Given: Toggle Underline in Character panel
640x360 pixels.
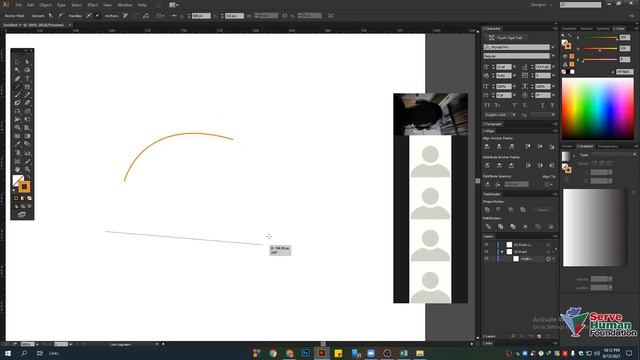Looking at the screenshot, I should [543, 105].
